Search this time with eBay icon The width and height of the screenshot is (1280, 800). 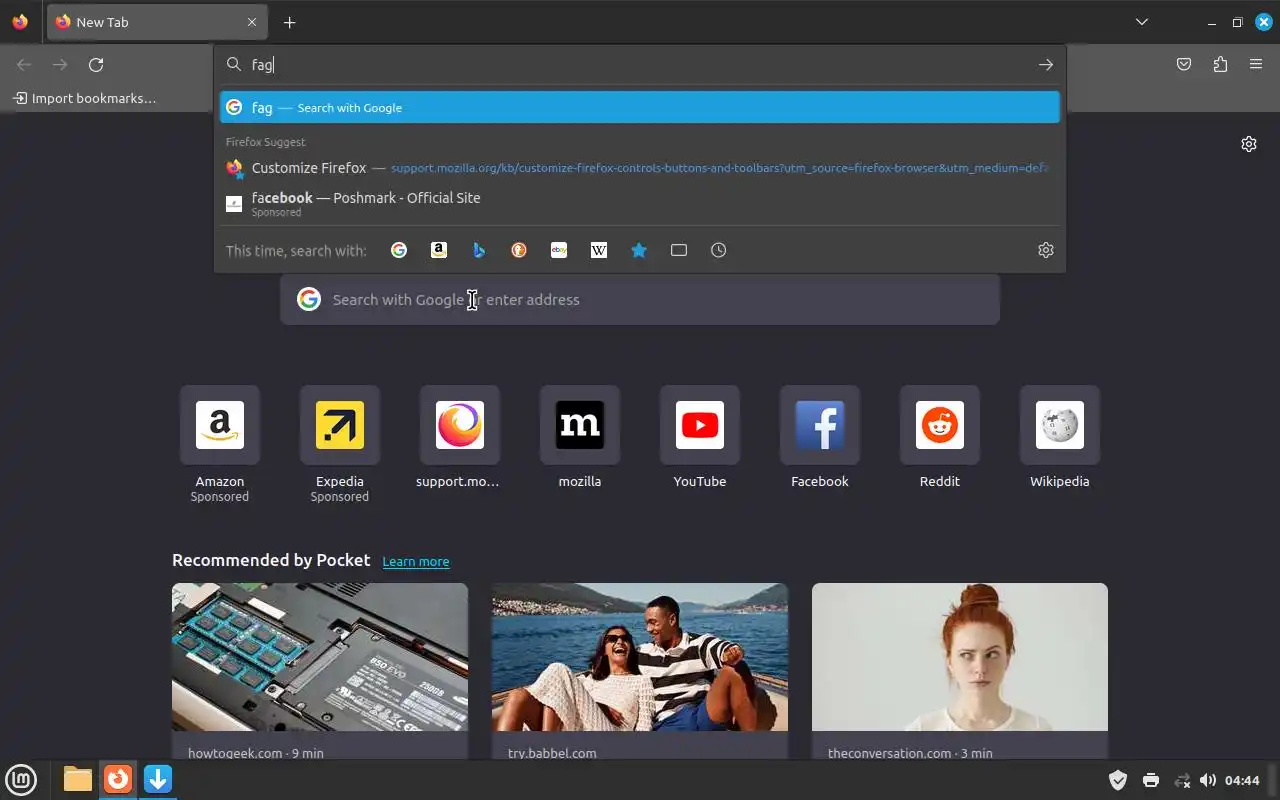(x=559, y=250)
